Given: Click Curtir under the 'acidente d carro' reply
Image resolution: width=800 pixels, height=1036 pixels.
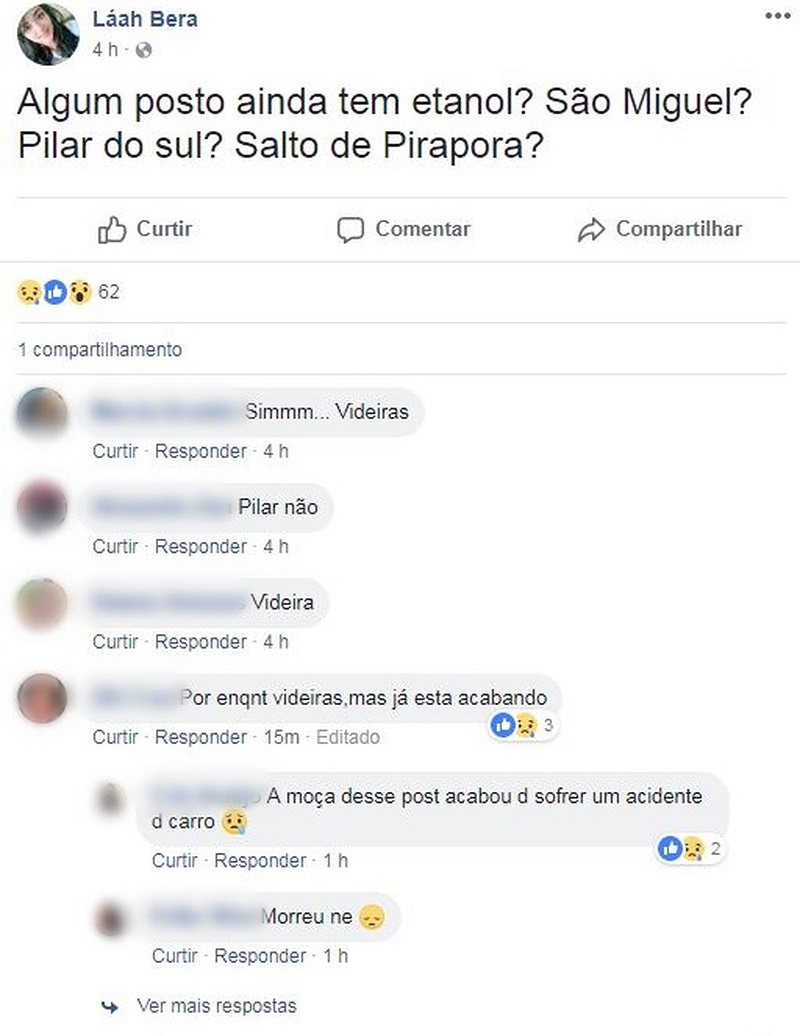Looking at the screenshot, I should (x=174, y=860).
